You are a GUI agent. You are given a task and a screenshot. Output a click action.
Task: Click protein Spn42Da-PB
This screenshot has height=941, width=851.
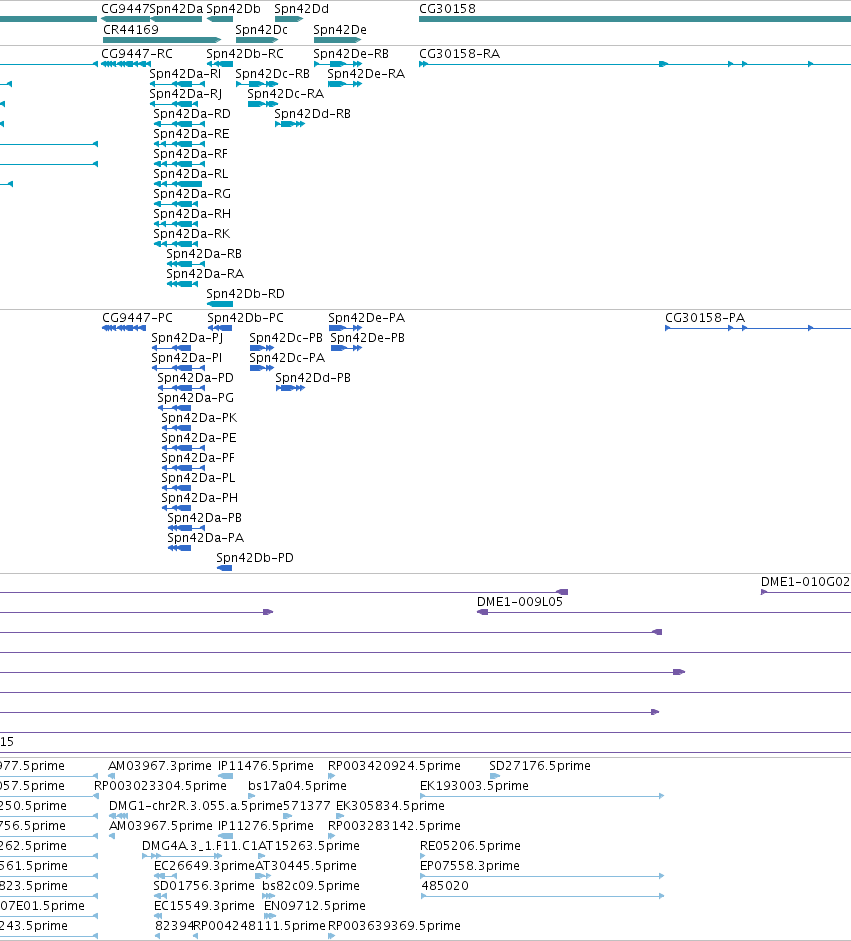[x=205, y=517]
